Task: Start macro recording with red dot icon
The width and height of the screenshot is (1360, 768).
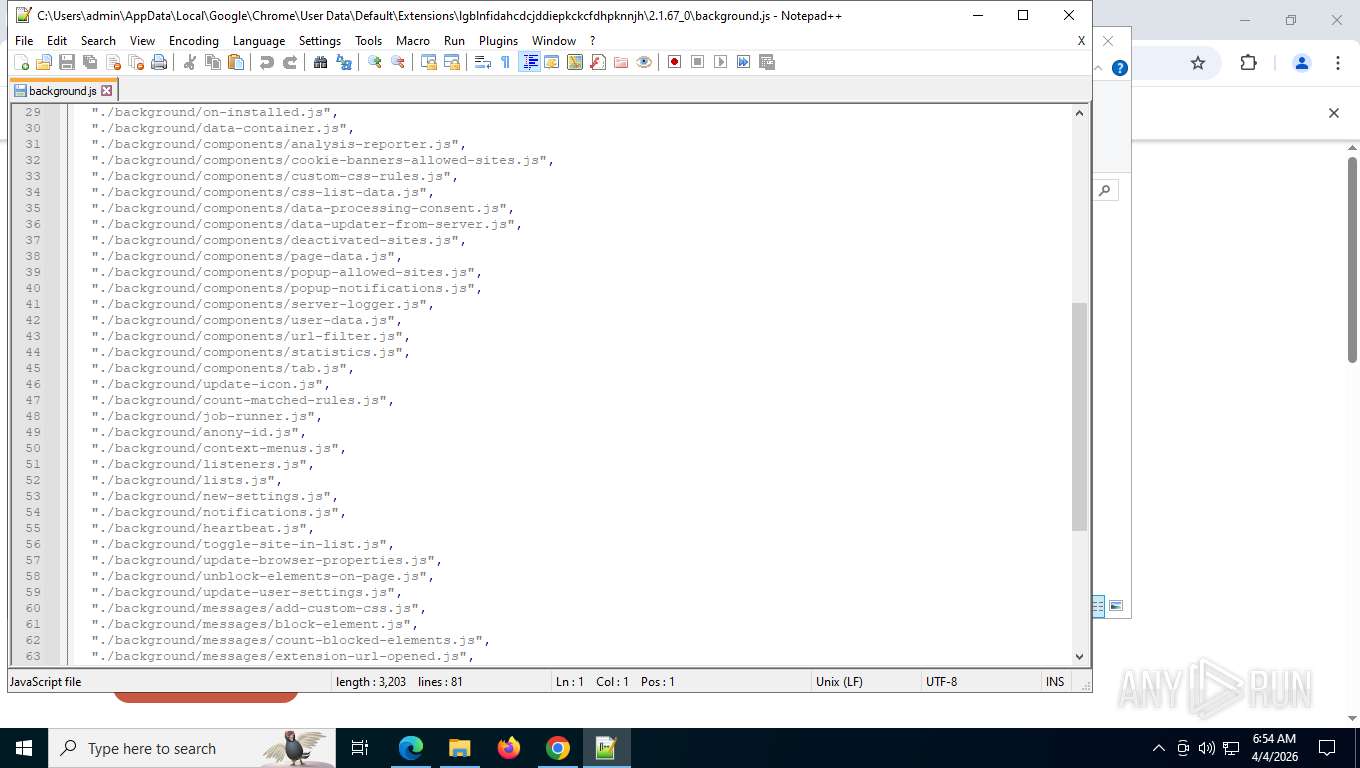Action: coord(674,62)
